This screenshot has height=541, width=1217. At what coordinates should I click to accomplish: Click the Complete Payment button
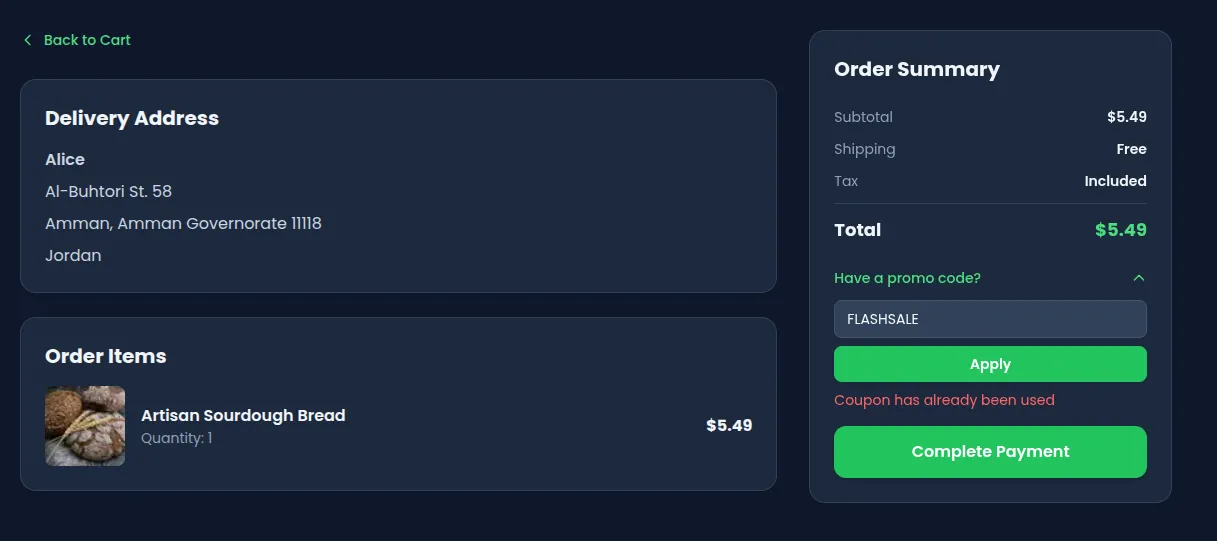[x=989, y=452]
